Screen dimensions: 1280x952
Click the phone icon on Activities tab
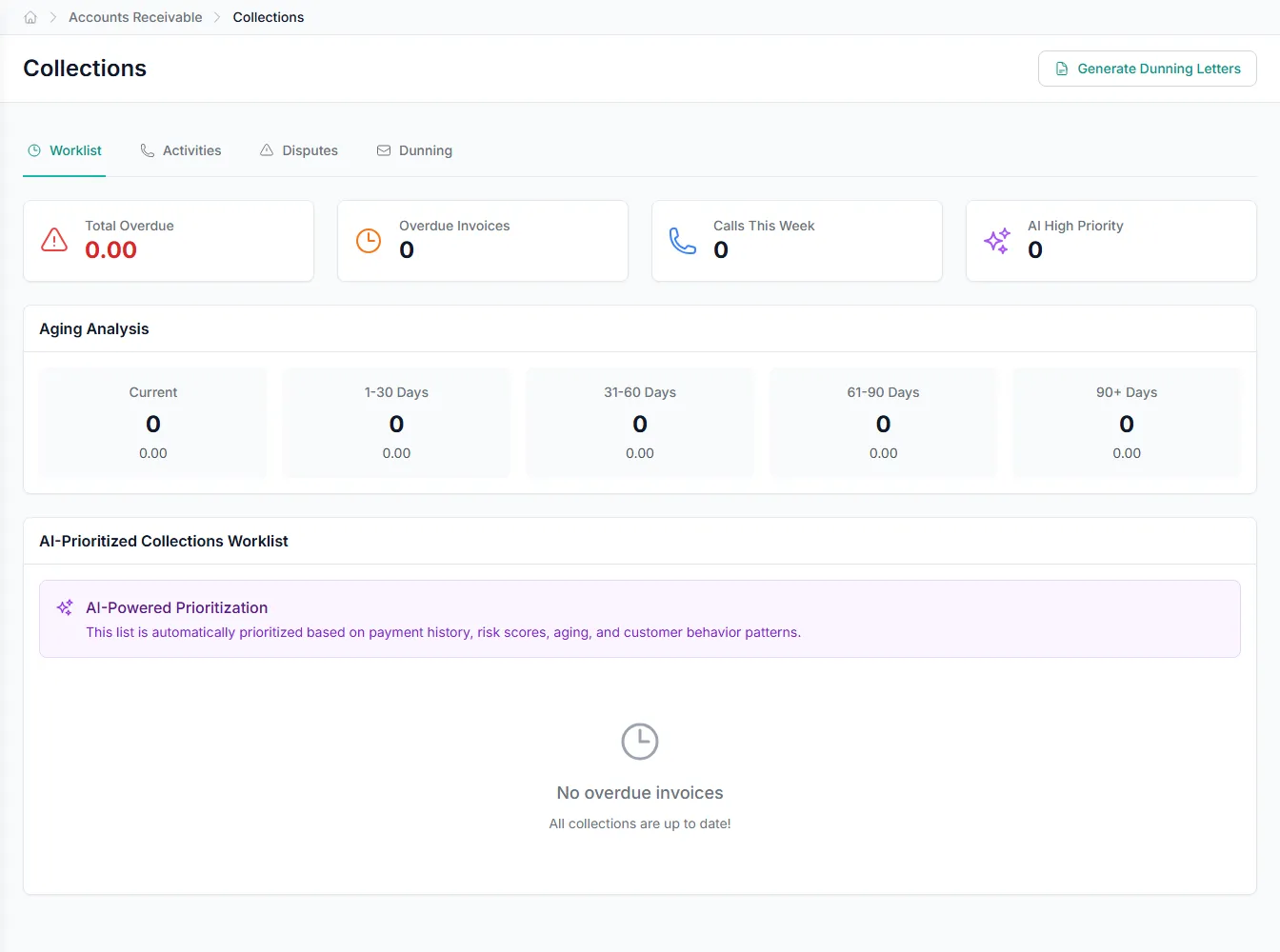[x=148, y=150]
